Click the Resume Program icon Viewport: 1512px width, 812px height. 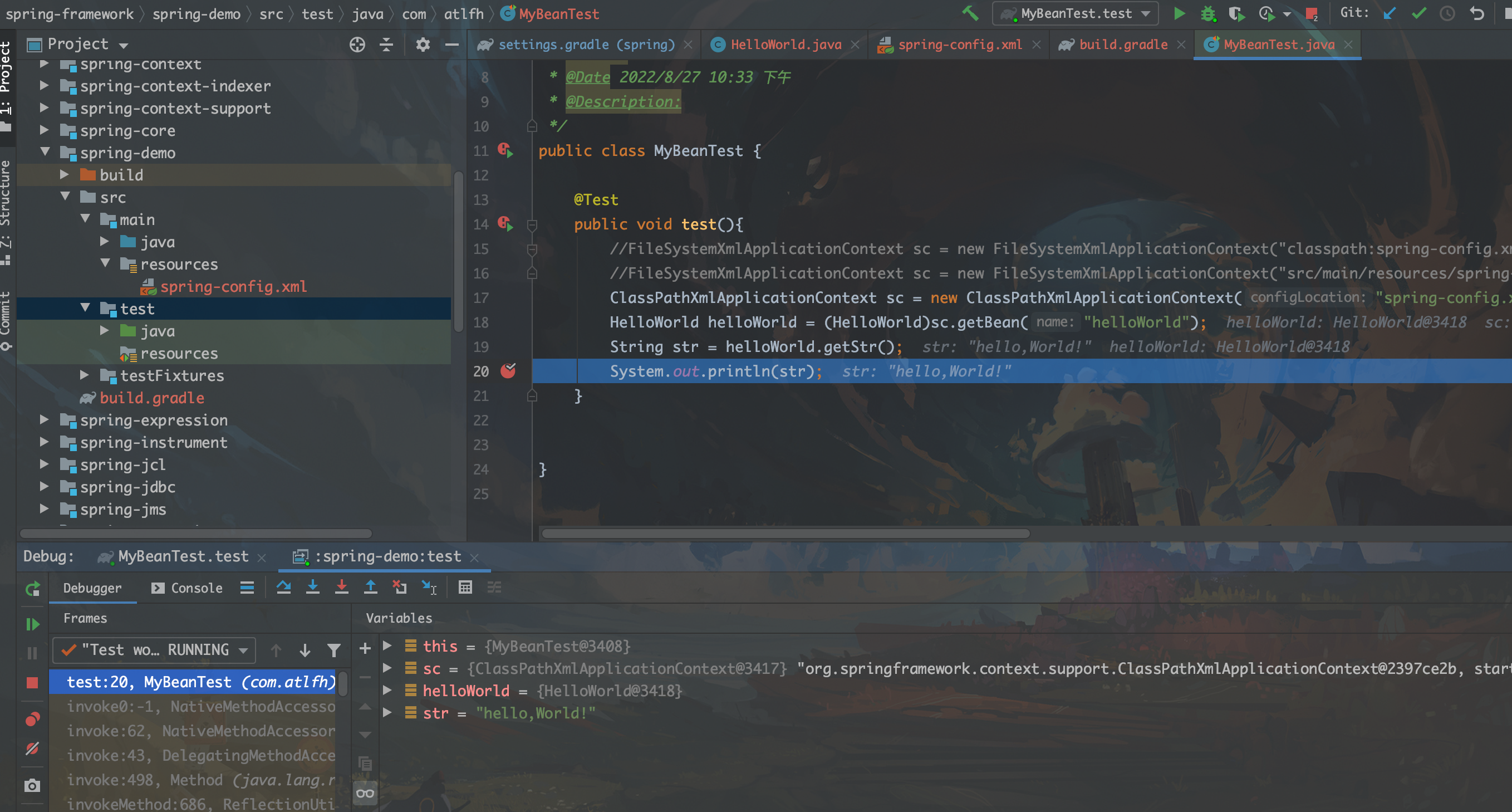33,624
